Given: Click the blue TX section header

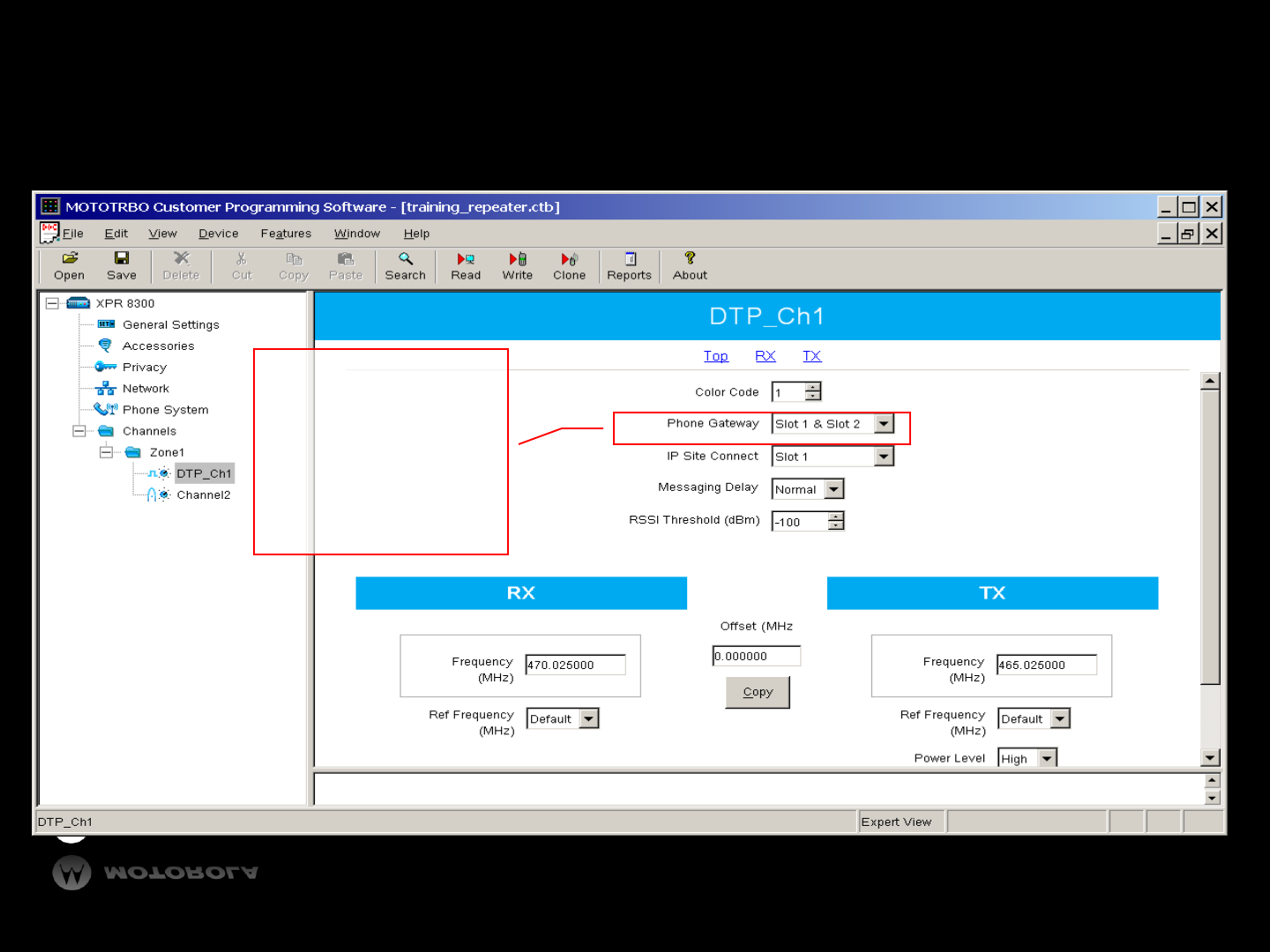Looking at the screenshot, I should [x=992, y=593].
